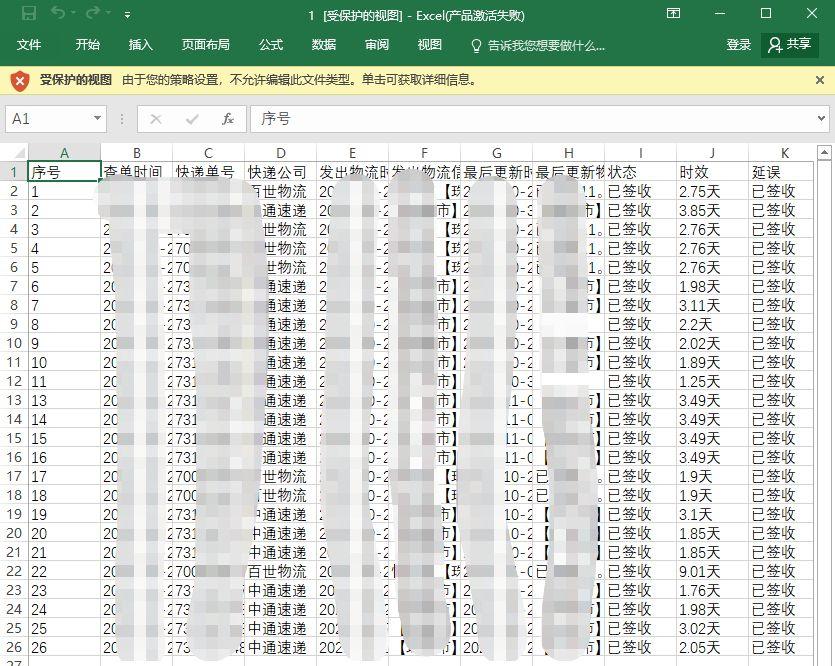Image resolution: width=835 pixels, height=666 pixels.
Task: Switch to the 开始 ribbon tab
Action: point(87,45)
